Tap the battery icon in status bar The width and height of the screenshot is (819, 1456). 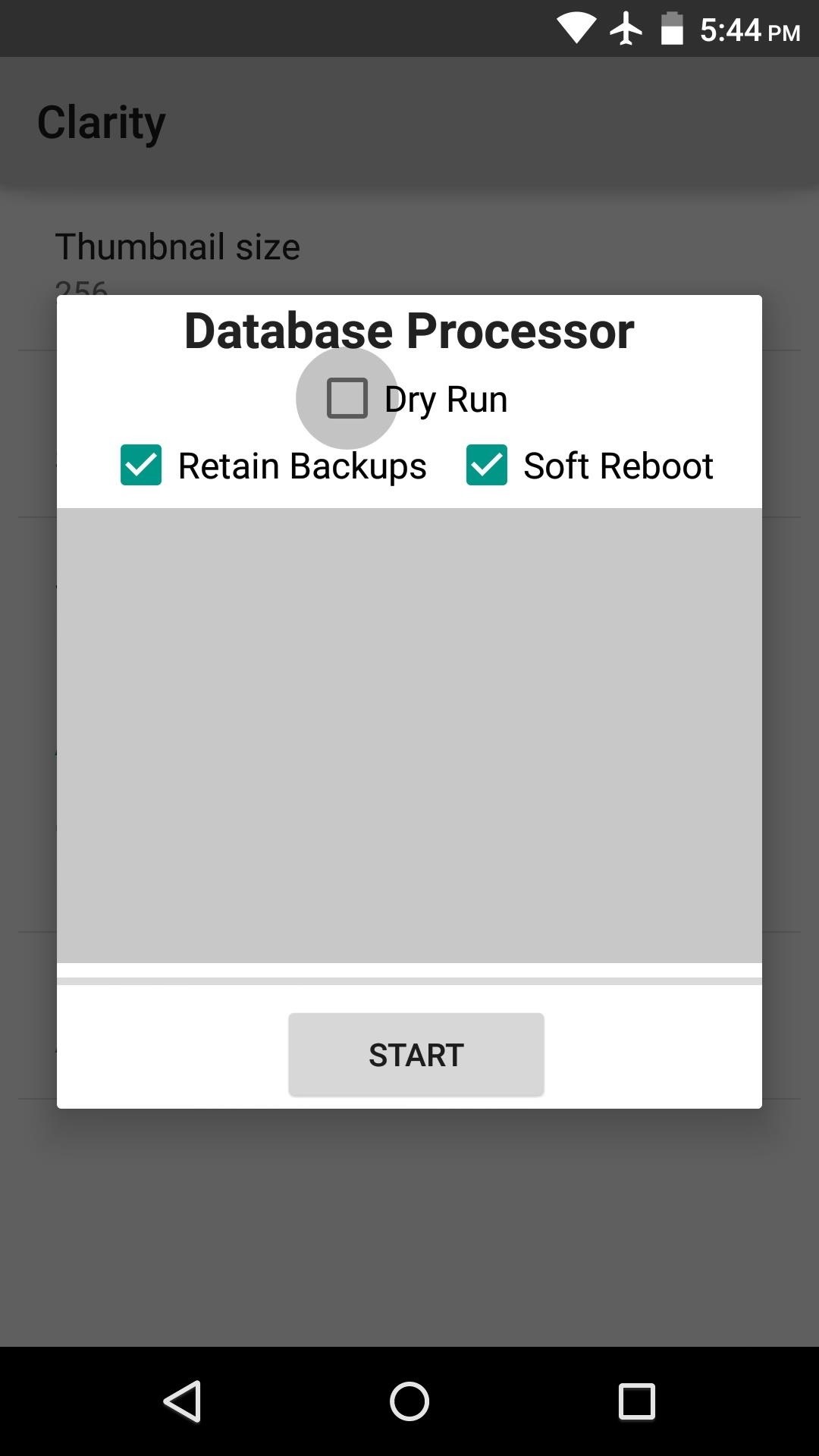(x=672, y=29)
